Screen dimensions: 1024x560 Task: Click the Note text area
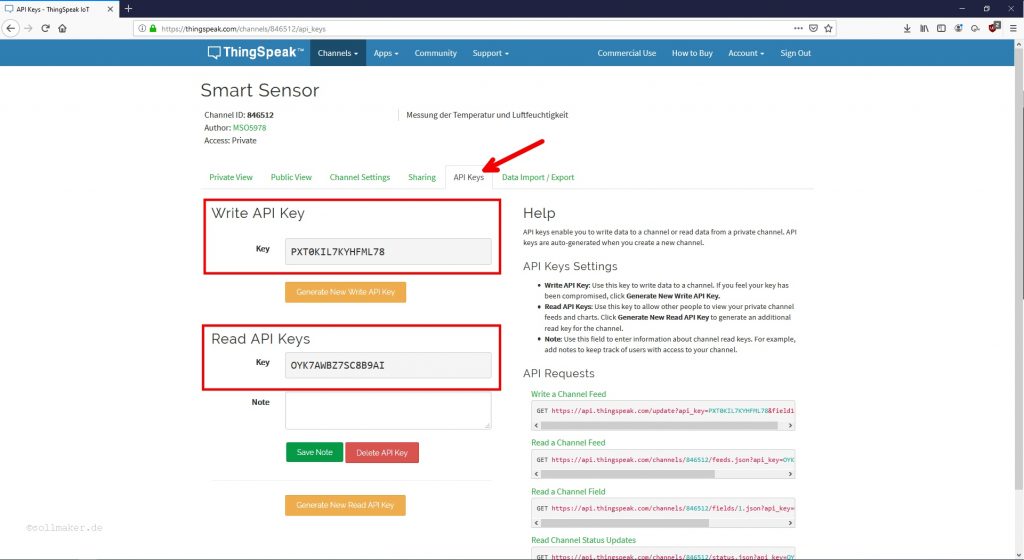tap(388, 411)
